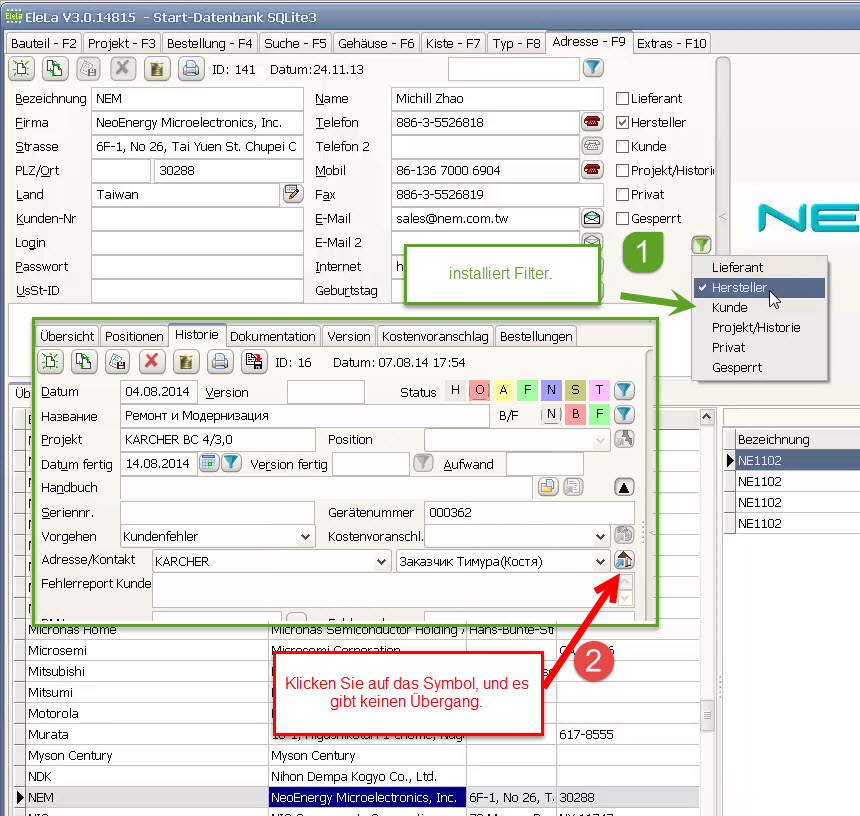Image resolution: width=860 pixels, height=816 pixels.
Task: Uncheck the Hersteller checkbox
Action: point(622,122)
